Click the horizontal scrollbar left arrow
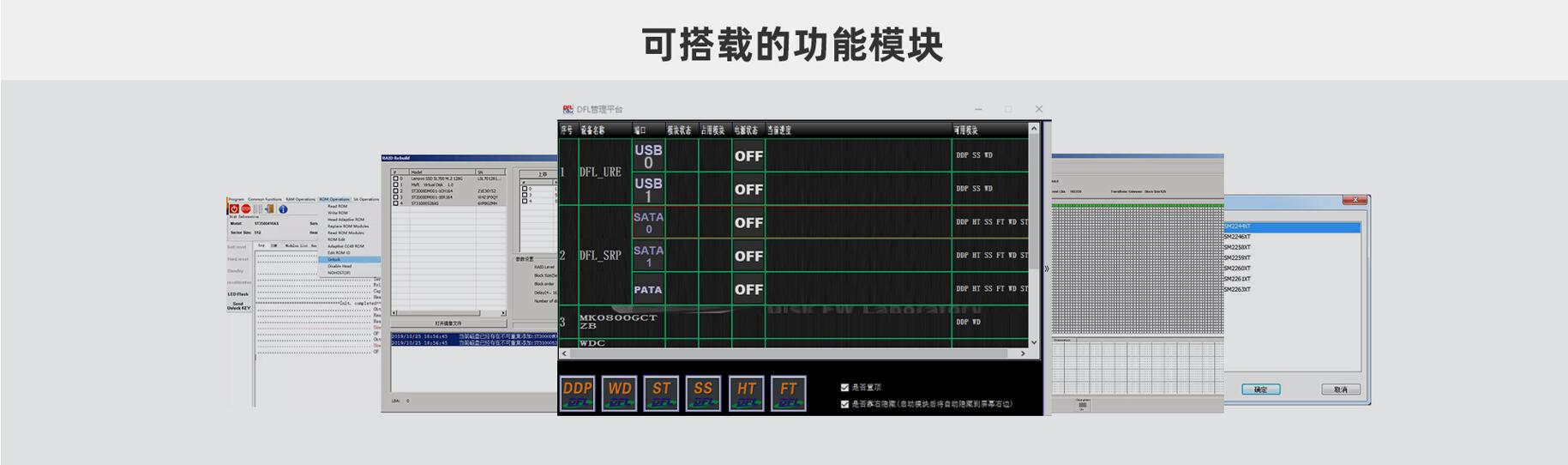 click(564, 353)
